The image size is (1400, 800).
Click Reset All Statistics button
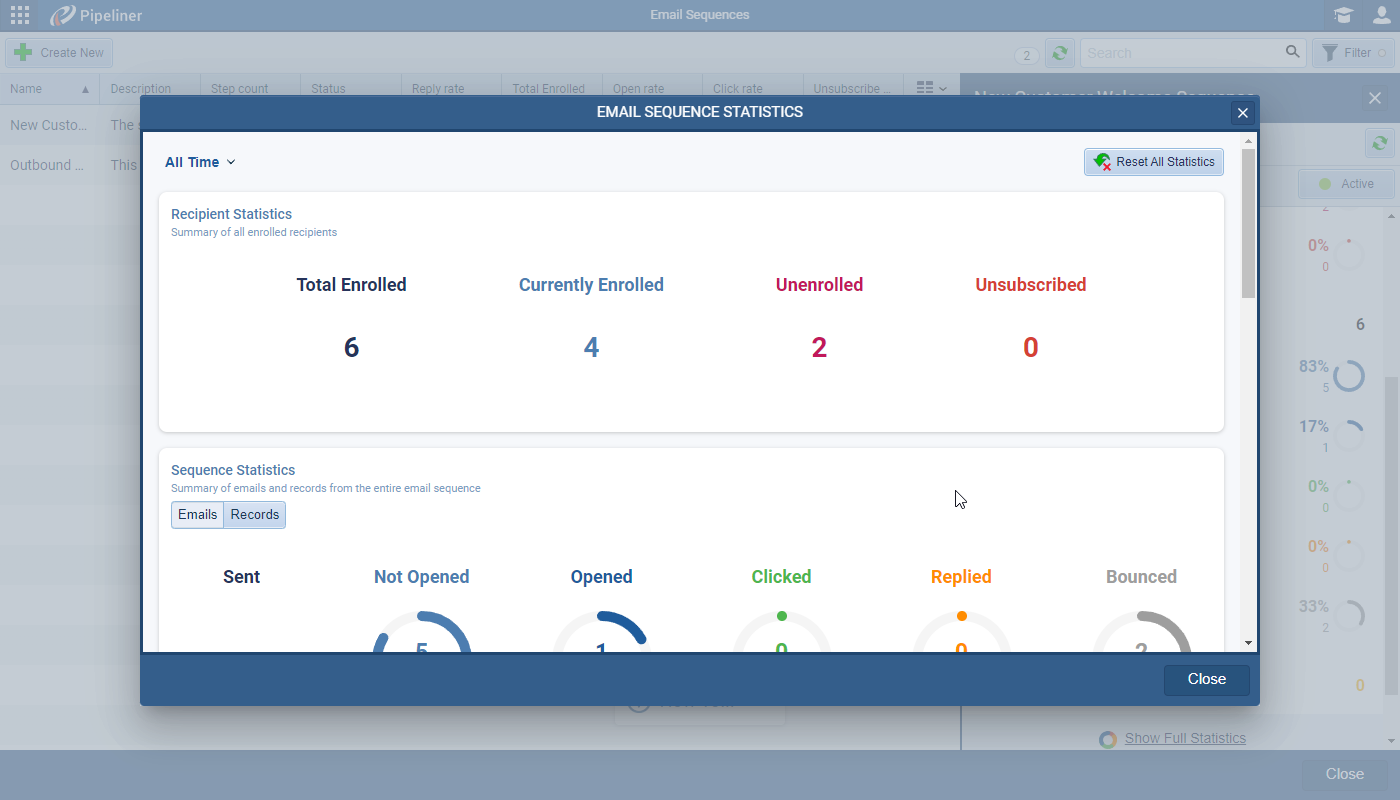click(x=1154, y=162)
